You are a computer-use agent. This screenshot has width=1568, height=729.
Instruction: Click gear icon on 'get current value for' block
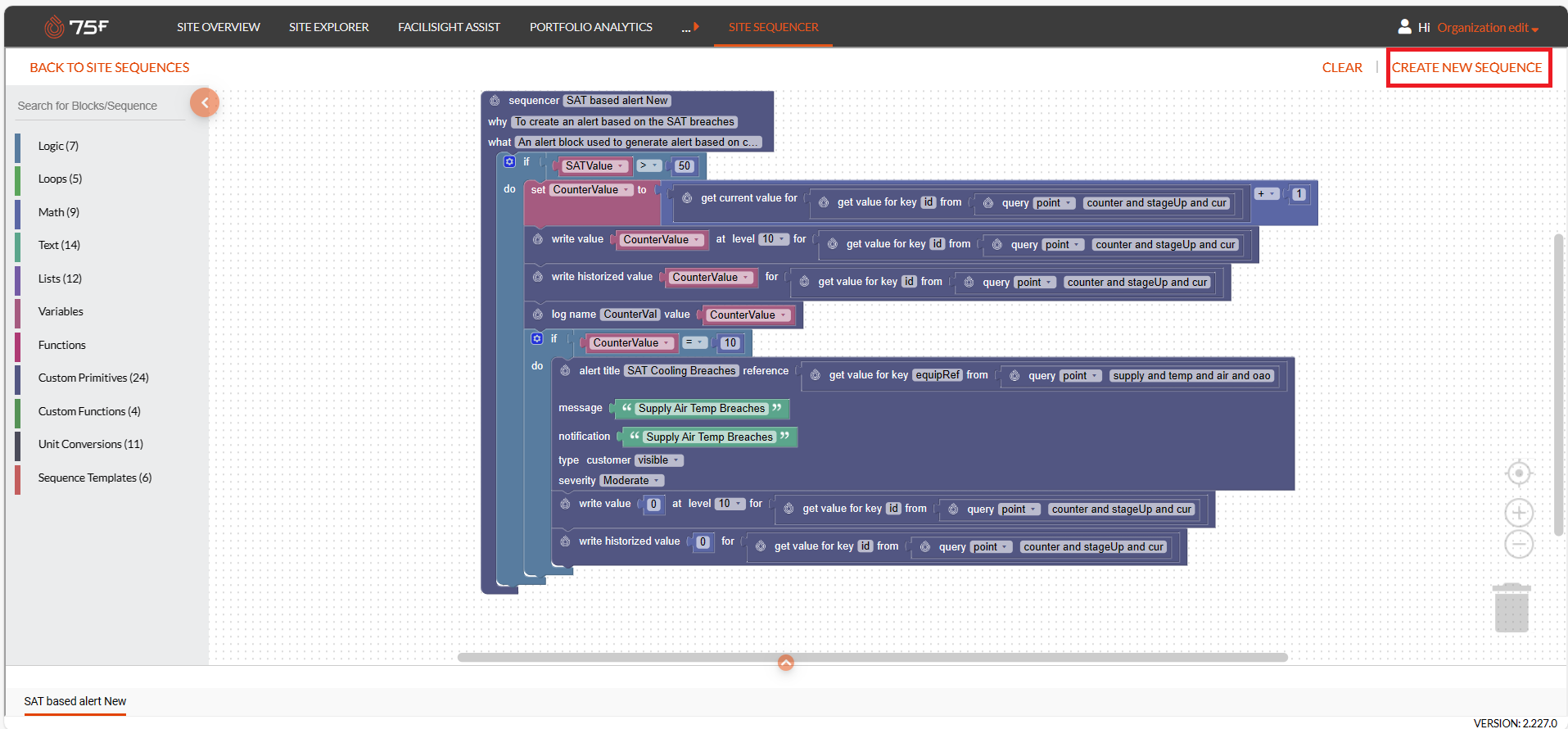pyautogui.click(x=687, y=198)
